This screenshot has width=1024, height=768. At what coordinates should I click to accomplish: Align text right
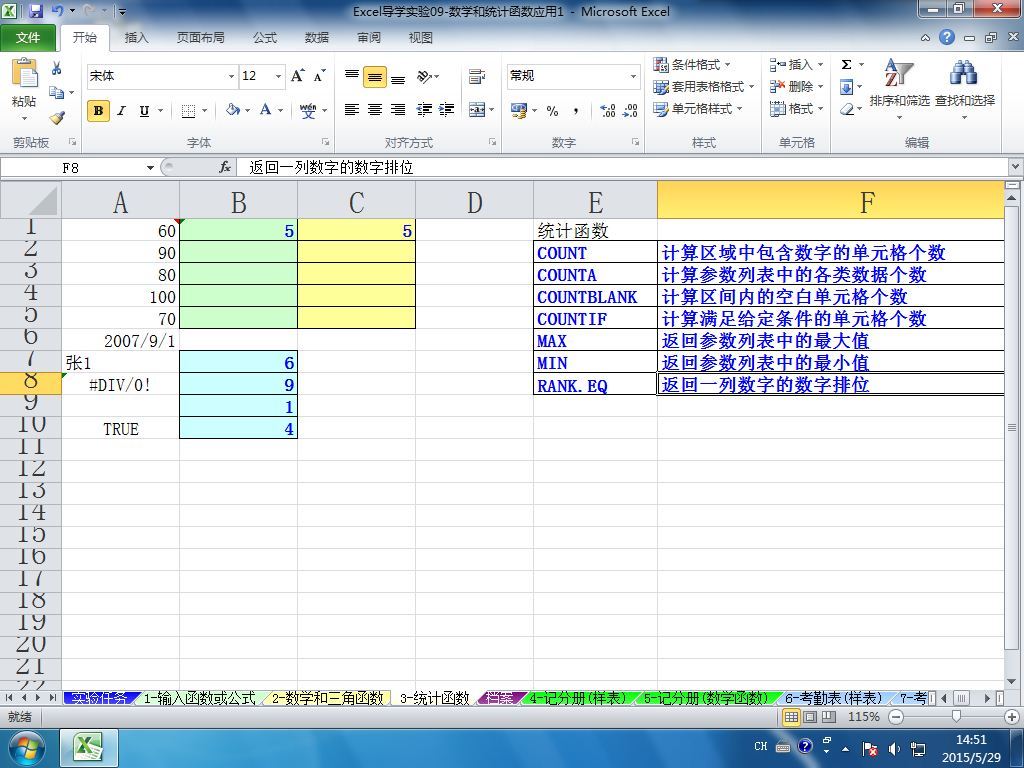tap(398, 110)
